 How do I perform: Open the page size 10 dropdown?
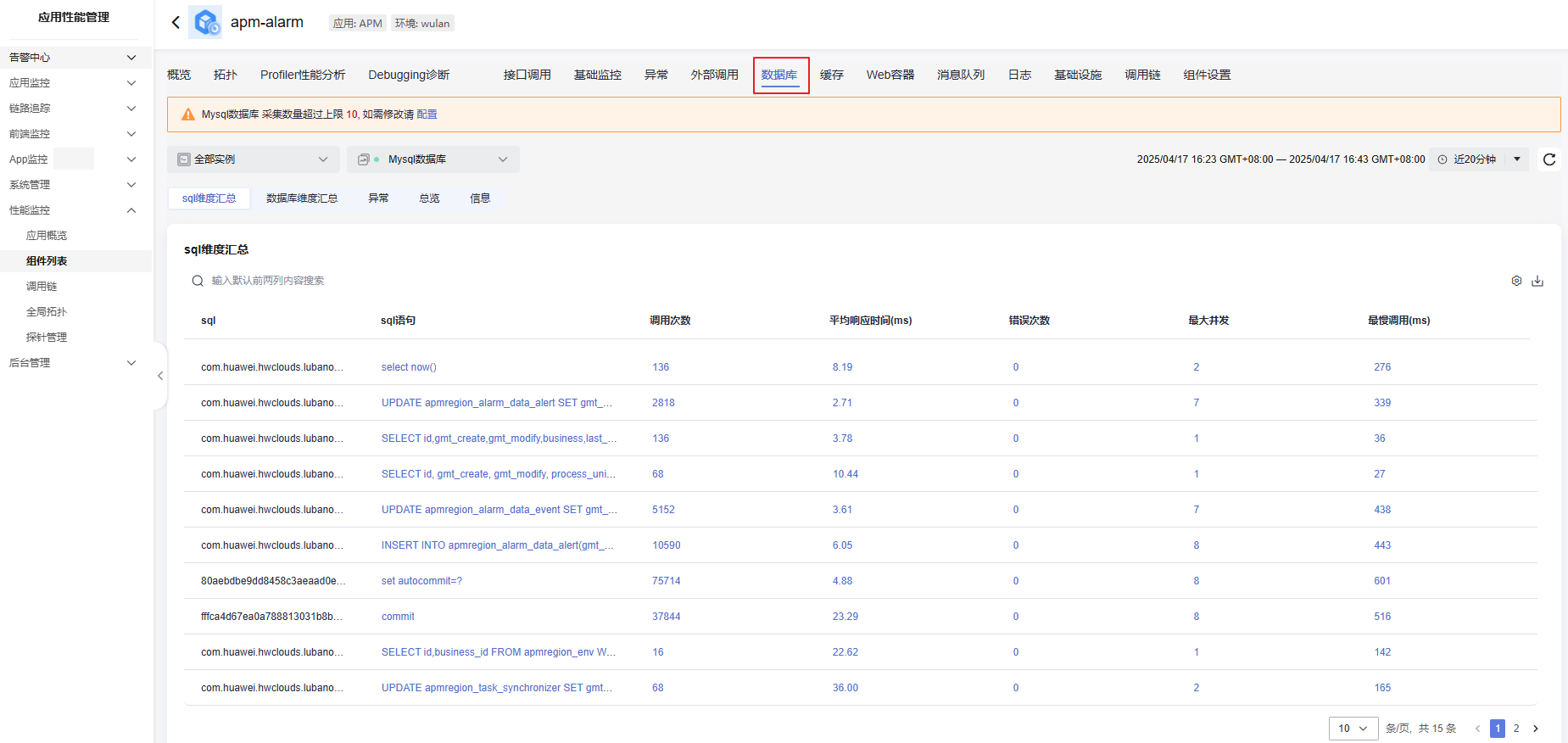pyautogui.click(x=1353, y=729)
